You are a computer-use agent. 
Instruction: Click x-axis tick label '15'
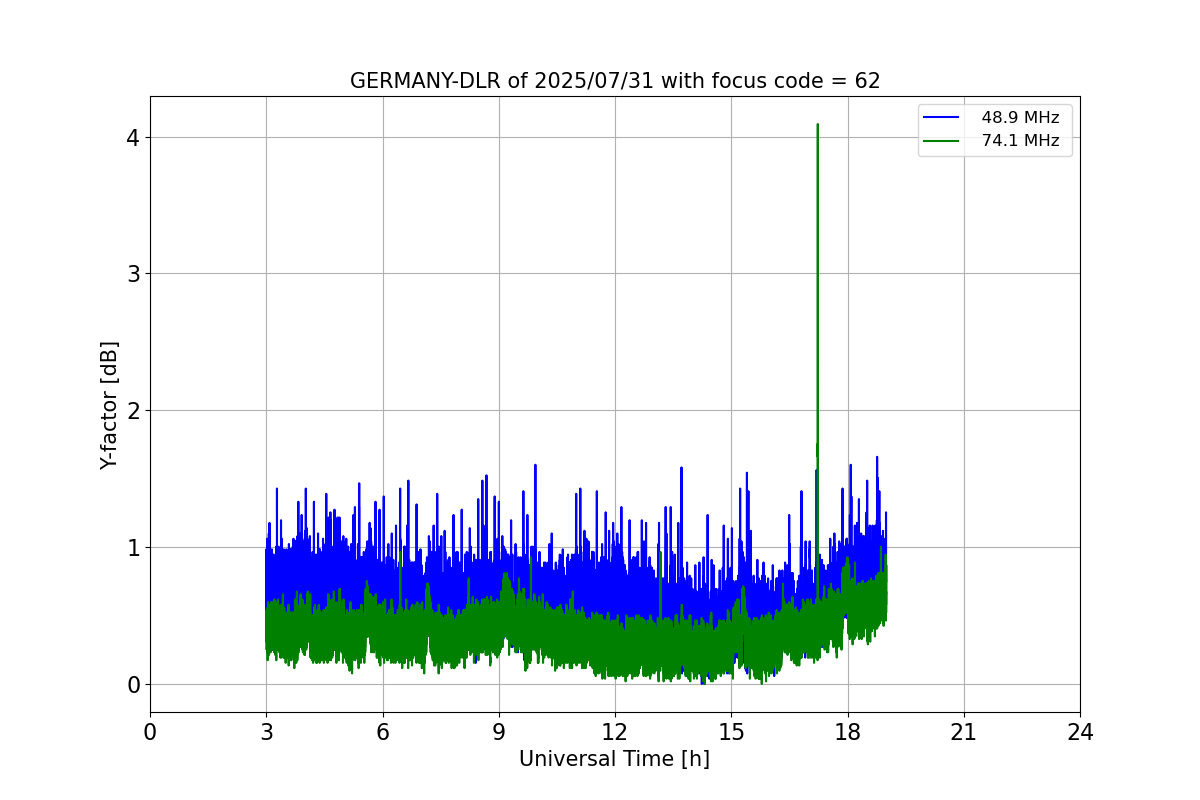click(731, 732)
